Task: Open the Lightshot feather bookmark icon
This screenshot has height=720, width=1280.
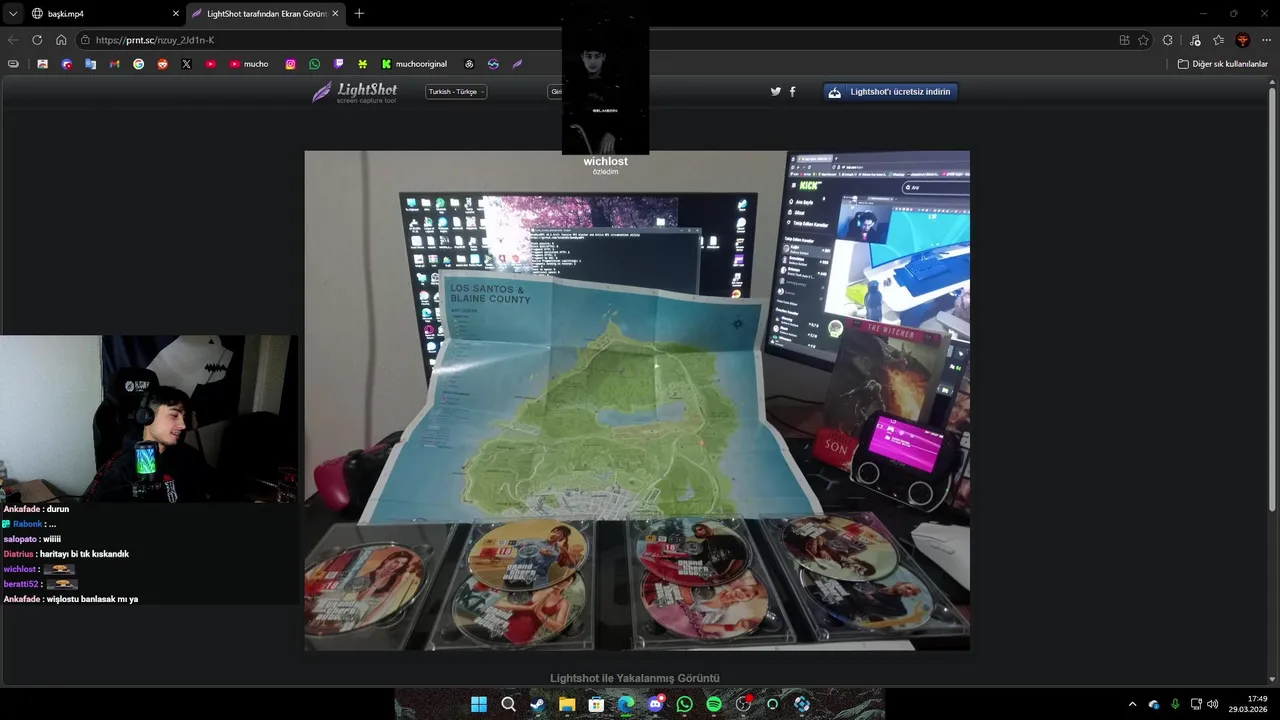Action: 517,64
